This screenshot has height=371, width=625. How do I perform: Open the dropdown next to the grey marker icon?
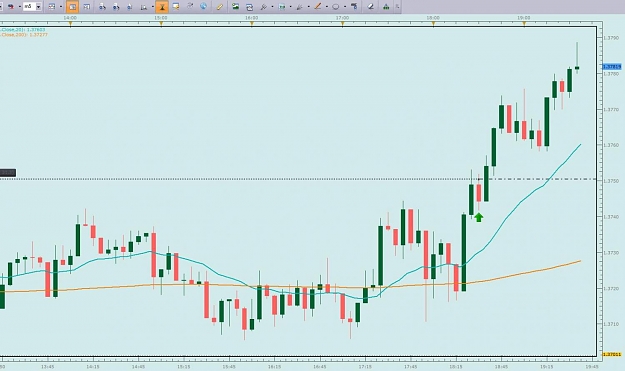[309, 6]
